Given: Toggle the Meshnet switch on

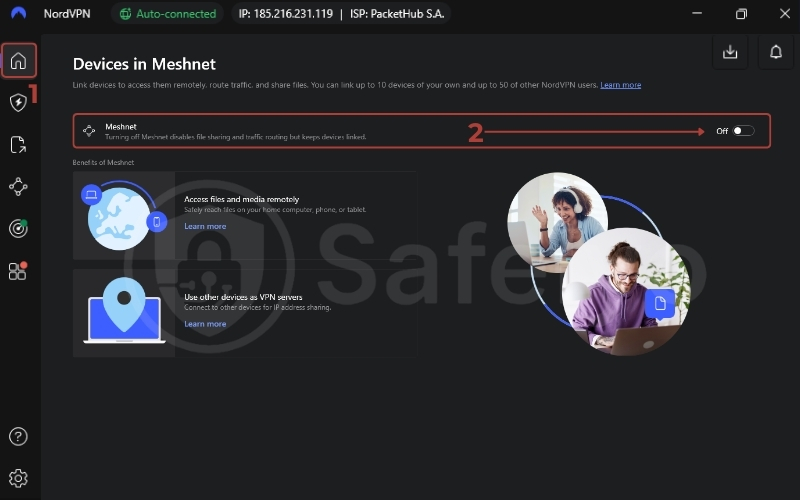Looking at the screenshot, I should (x=743, y=131).
